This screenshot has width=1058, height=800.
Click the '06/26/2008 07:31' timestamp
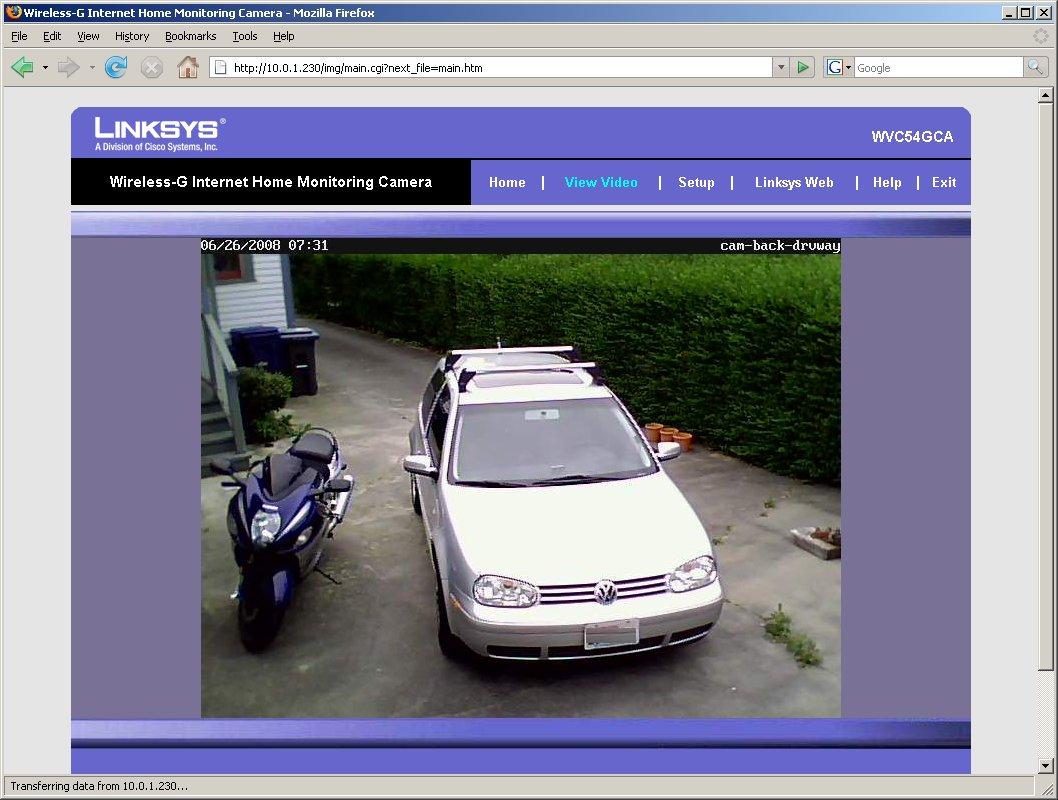(x=264, y=246)
